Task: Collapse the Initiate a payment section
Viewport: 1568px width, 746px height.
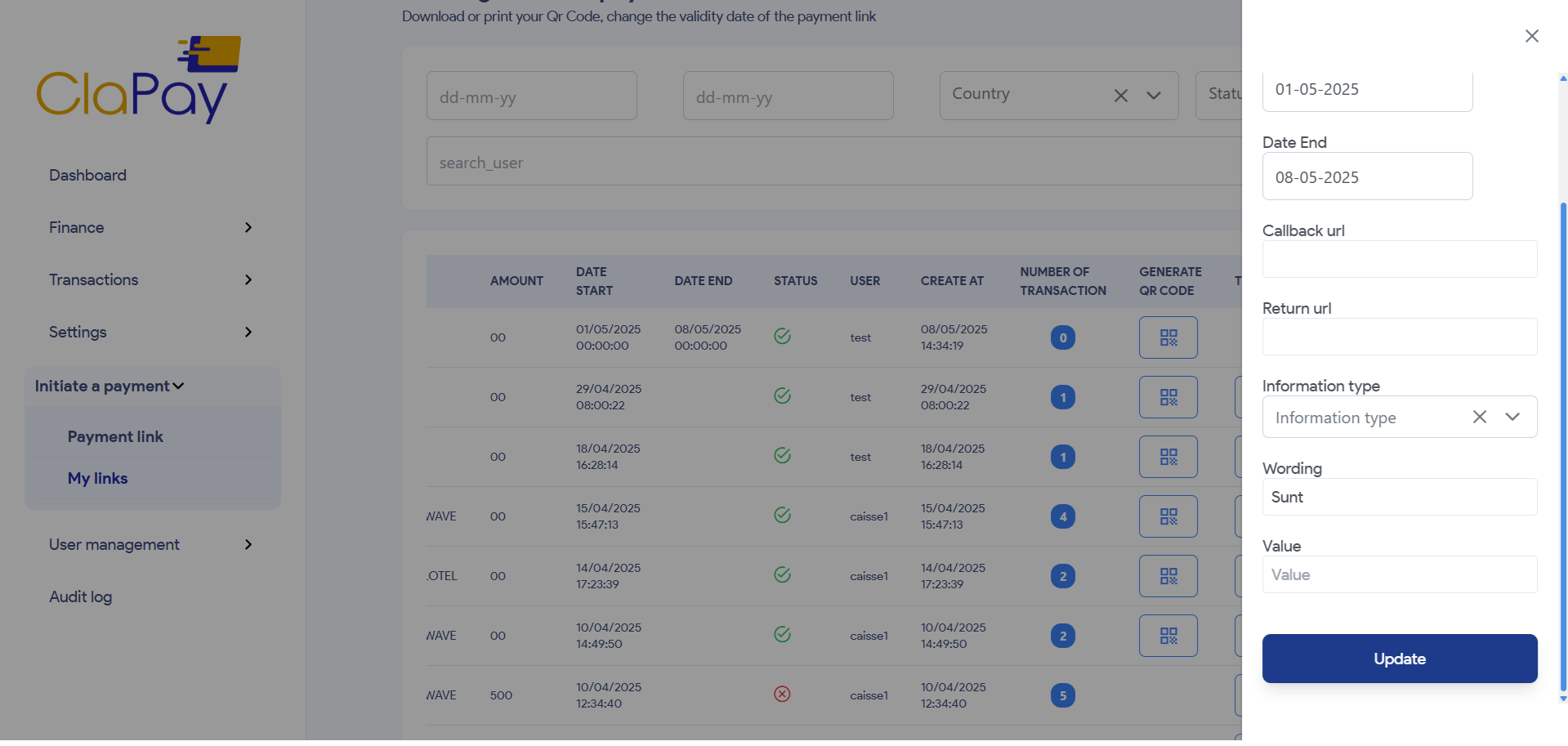Action: point(109,386)
